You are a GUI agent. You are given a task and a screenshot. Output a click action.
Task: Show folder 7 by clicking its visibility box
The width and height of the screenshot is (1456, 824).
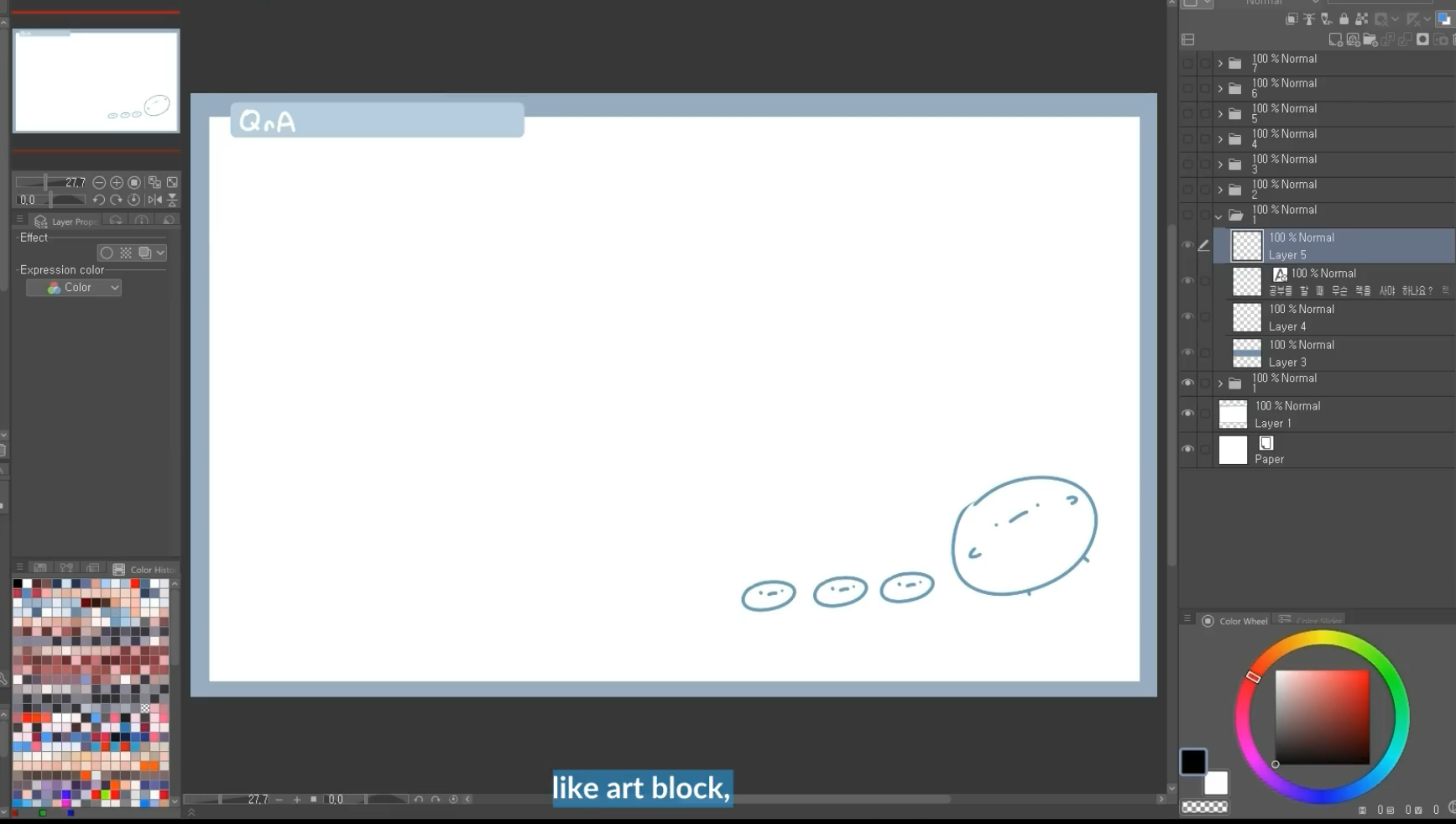1187,64
